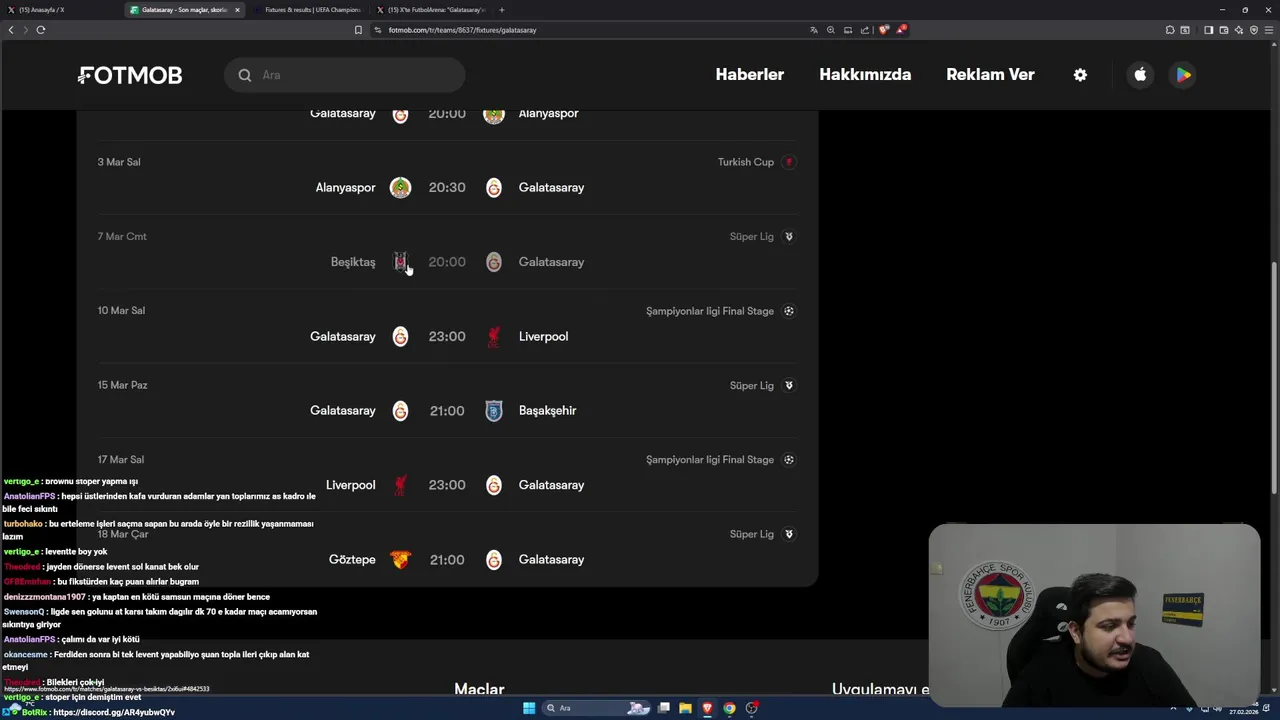Image resolution: width=1280 pixels, height=720 pixels.
Task: Open the Reklam Ver link
Action: click(x=990, y=75)
